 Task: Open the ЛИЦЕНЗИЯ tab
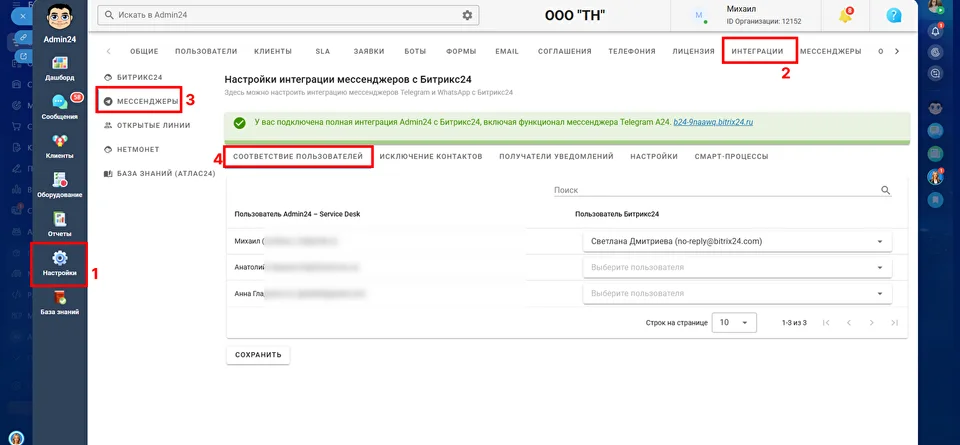coord(693,51)
